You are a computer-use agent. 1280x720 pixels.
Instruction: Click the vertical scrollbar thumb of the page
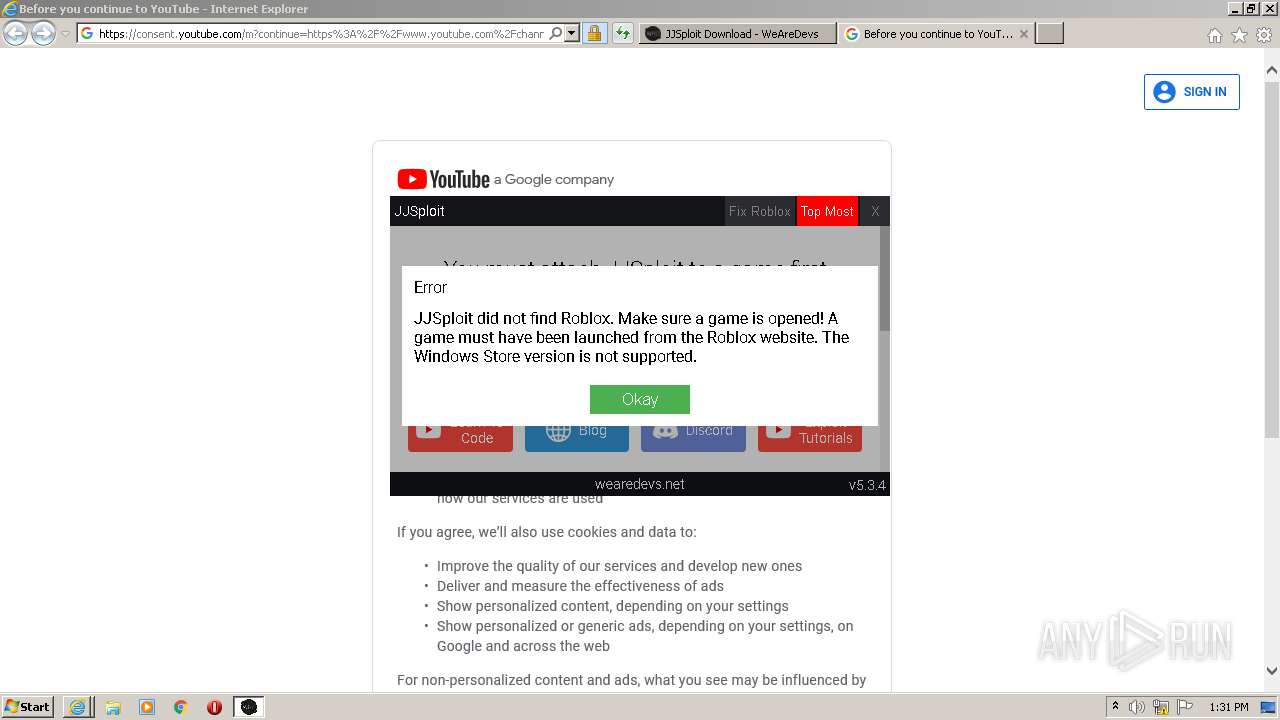pyautogui.click(x=1272, y=258)
